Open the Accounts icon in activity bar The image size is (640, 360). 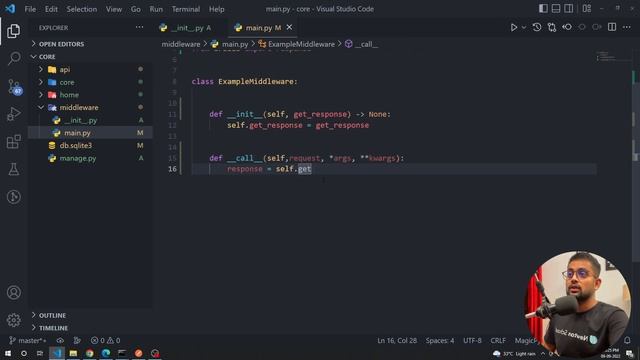click(14, 292)
